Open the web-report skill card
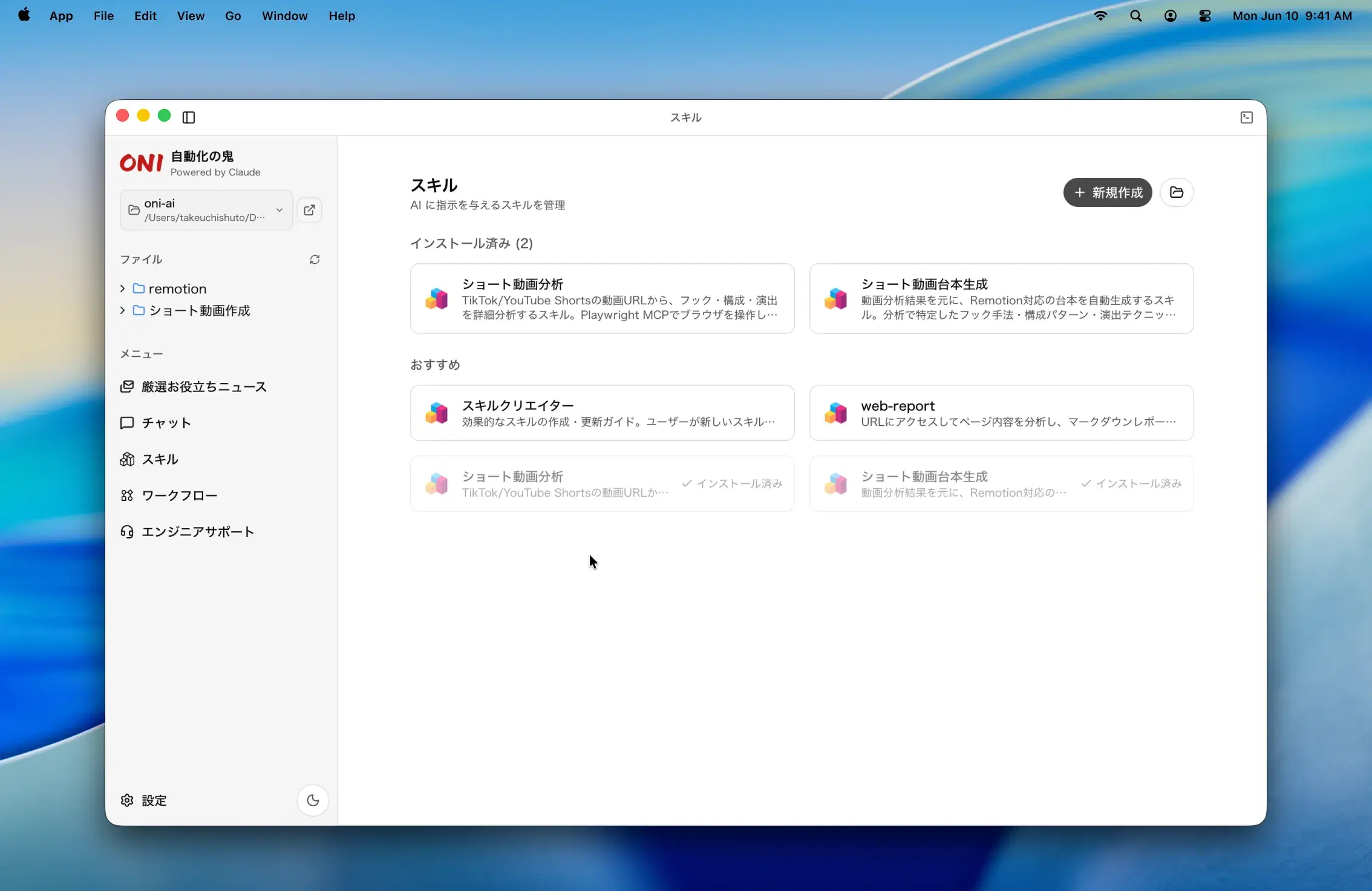1372x891 pixels. [1001, 413]
